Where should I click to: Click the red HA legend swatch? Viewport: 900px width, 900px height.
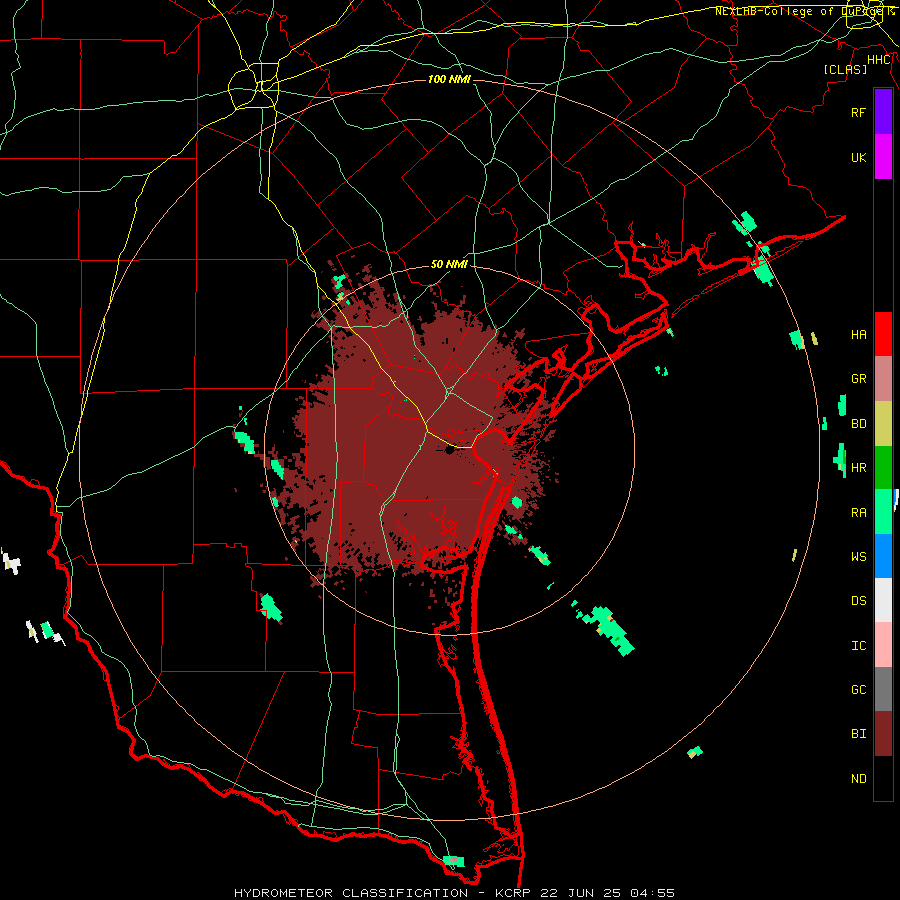[883, 334]
